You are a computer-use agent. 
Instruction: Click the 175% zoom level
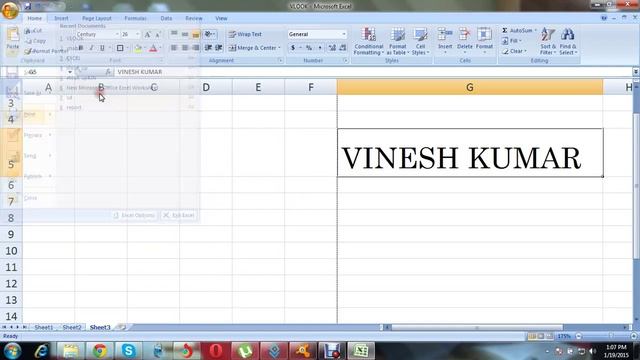(x=564, y=336)
